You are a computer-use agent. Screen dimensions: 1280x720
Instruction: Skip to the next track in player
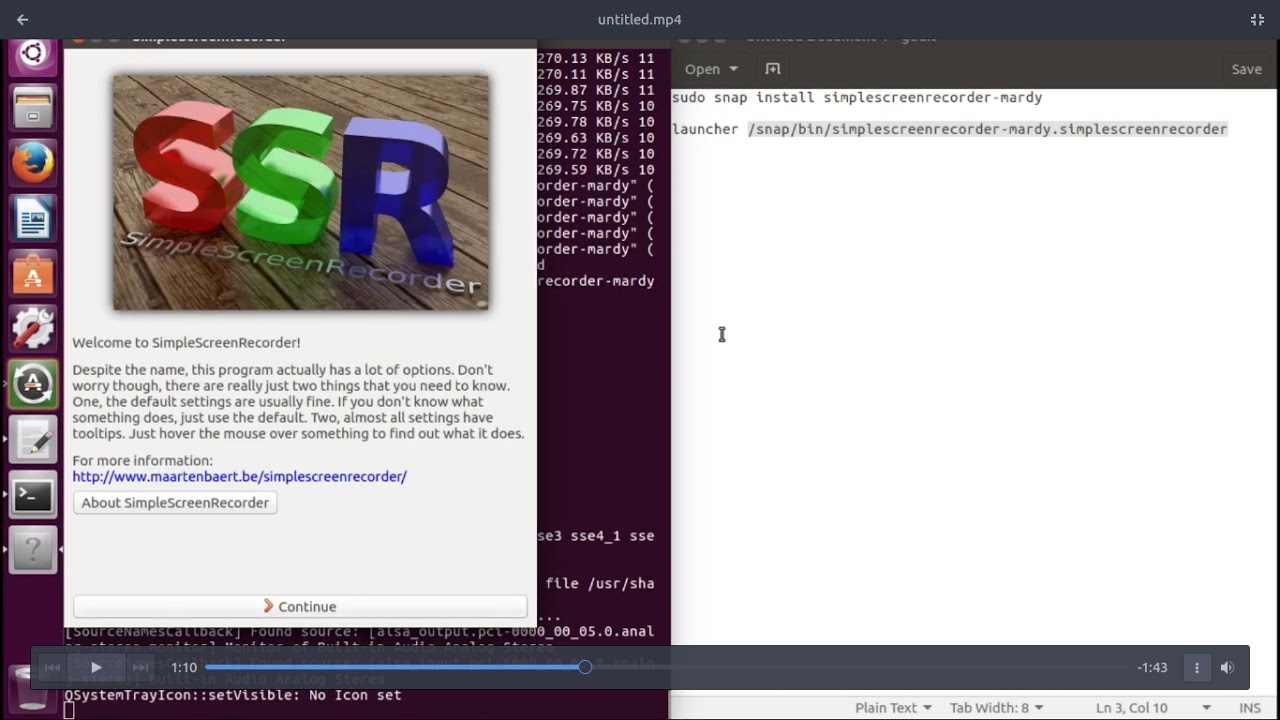(140, 667)
